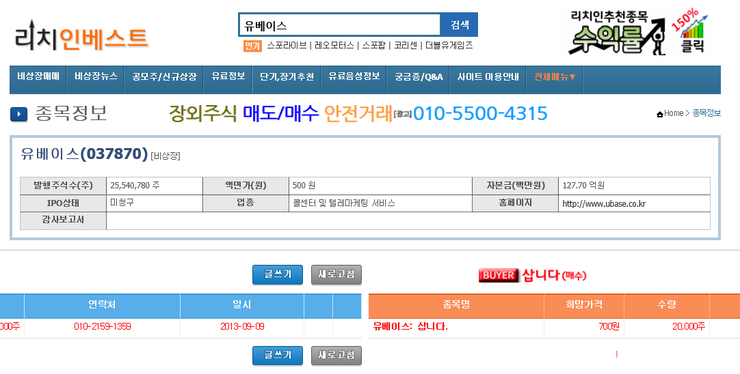Open homepage link http://www.ubase.co.kr
This screenshot has width=740, height=374.
pos(604,204)
